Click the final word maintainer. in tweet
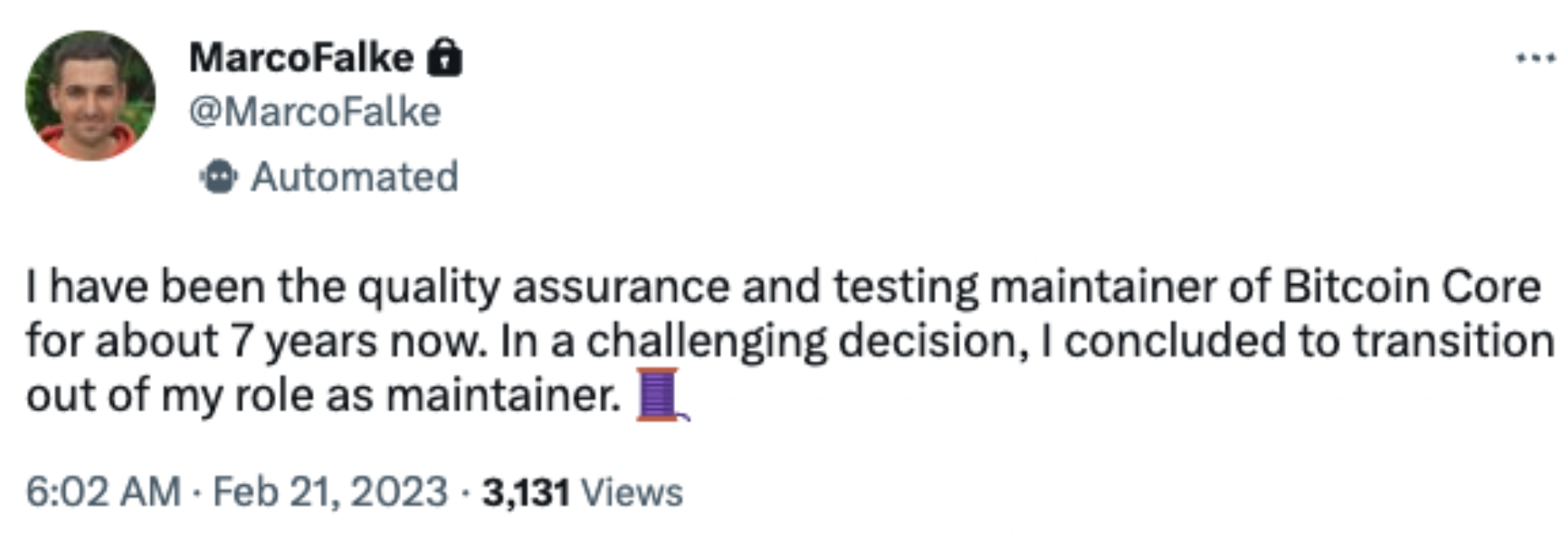 tap(504, 395)
